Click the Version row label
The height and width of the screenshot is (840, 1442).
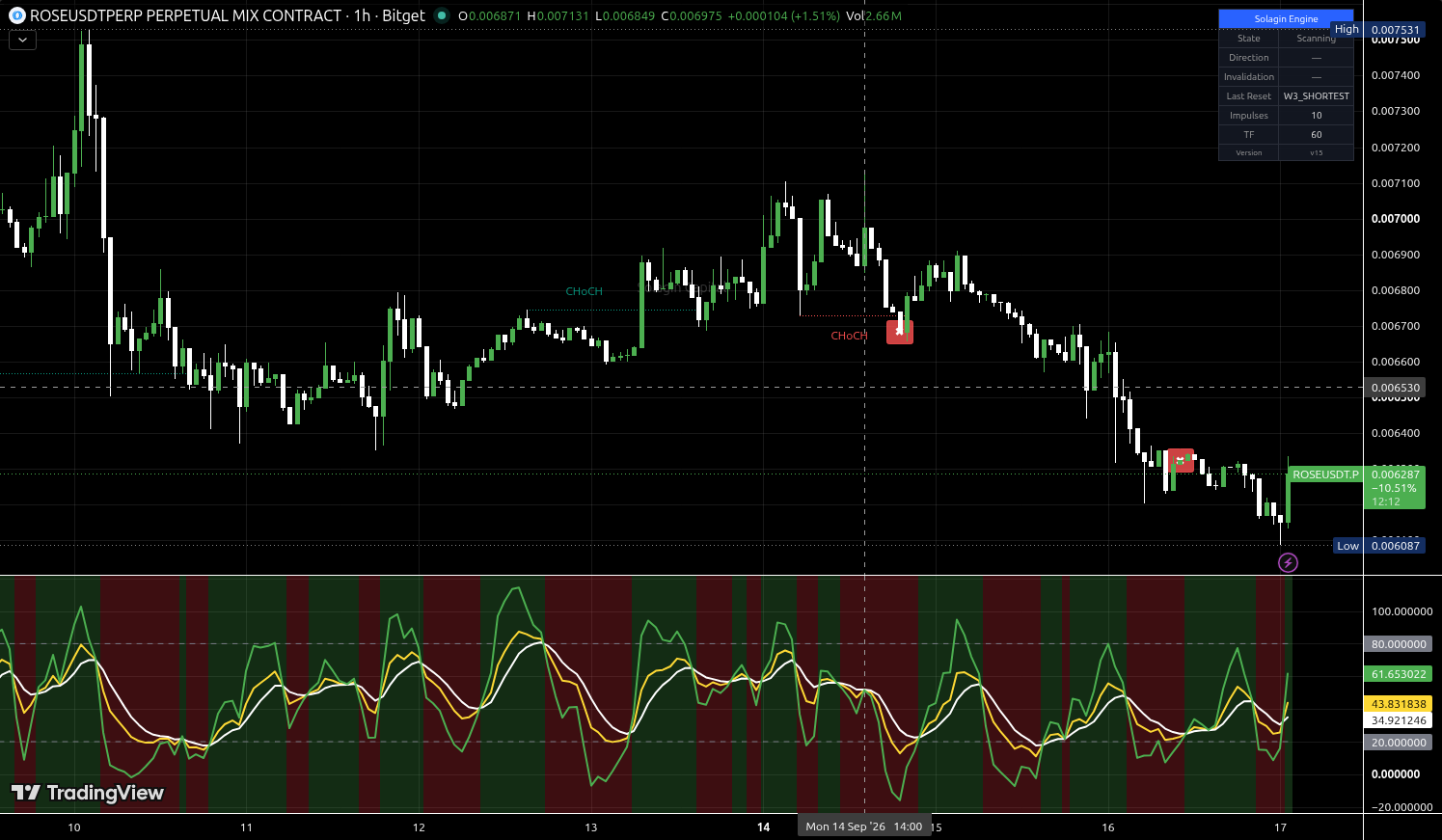(1249, 152)
